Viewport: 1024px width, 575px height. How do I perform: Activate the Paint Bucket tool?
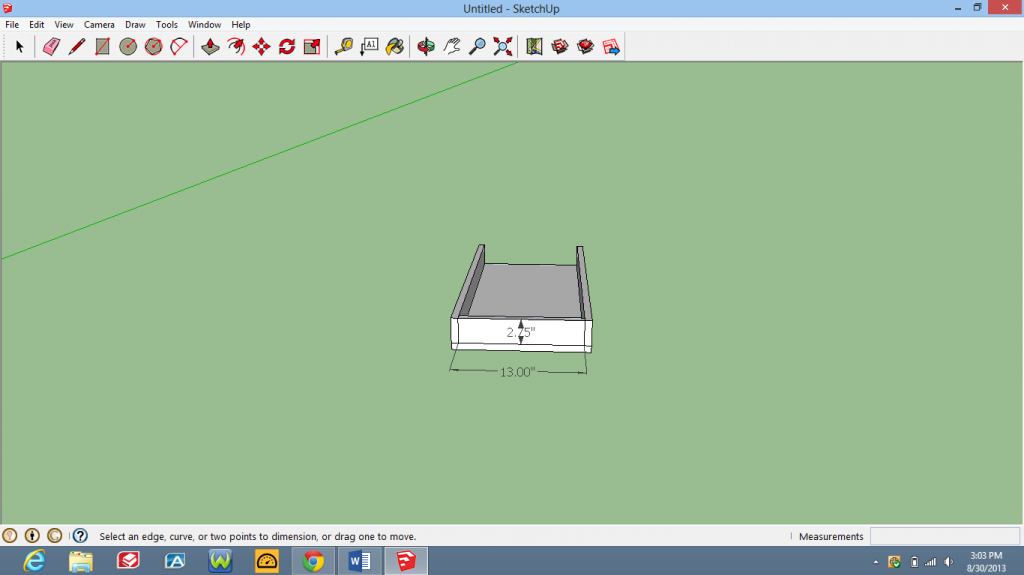pos(394,46)
